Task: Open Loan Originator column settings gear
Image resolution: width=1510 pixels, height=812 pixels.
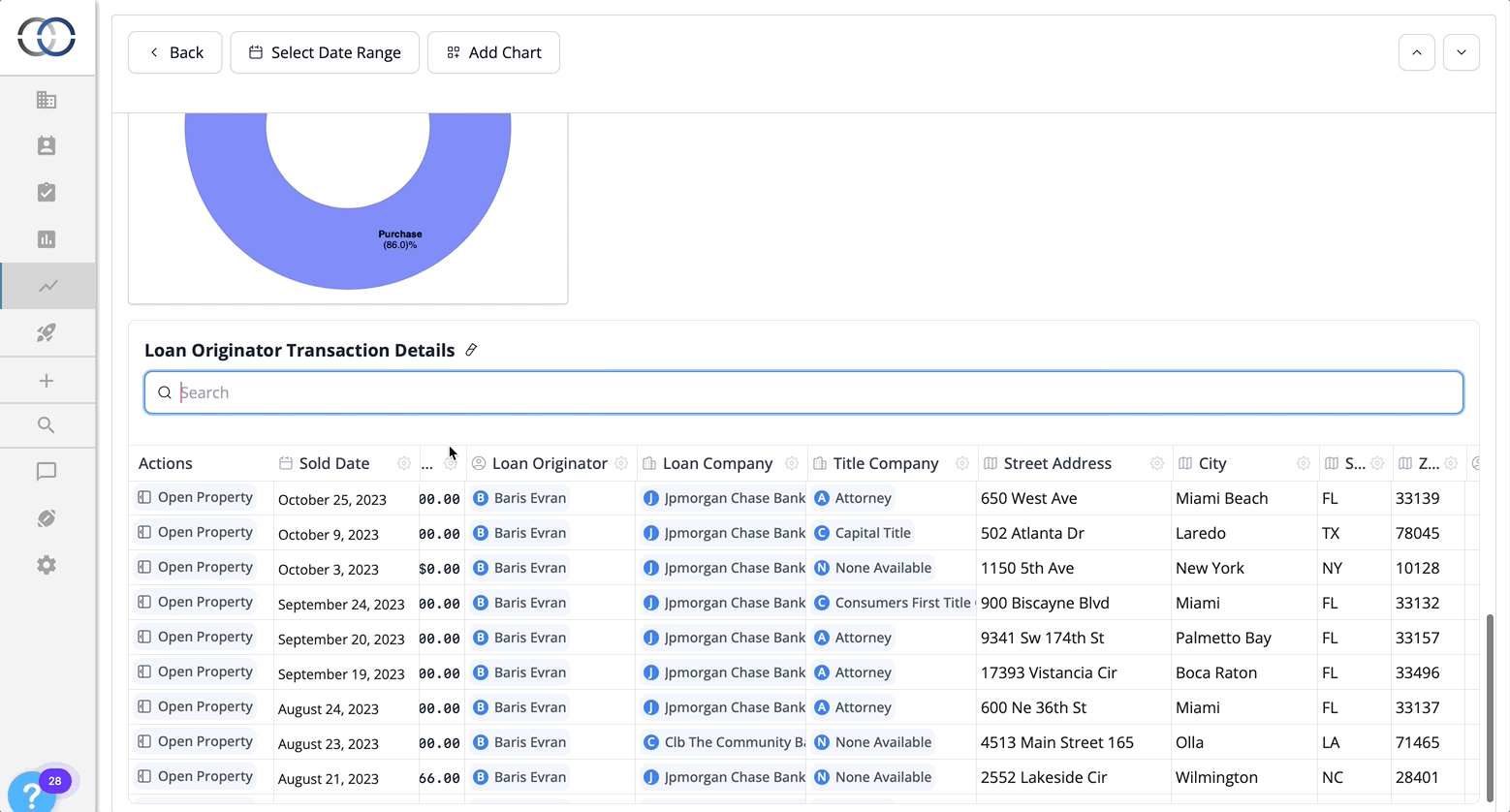Action: click(621, 463)
